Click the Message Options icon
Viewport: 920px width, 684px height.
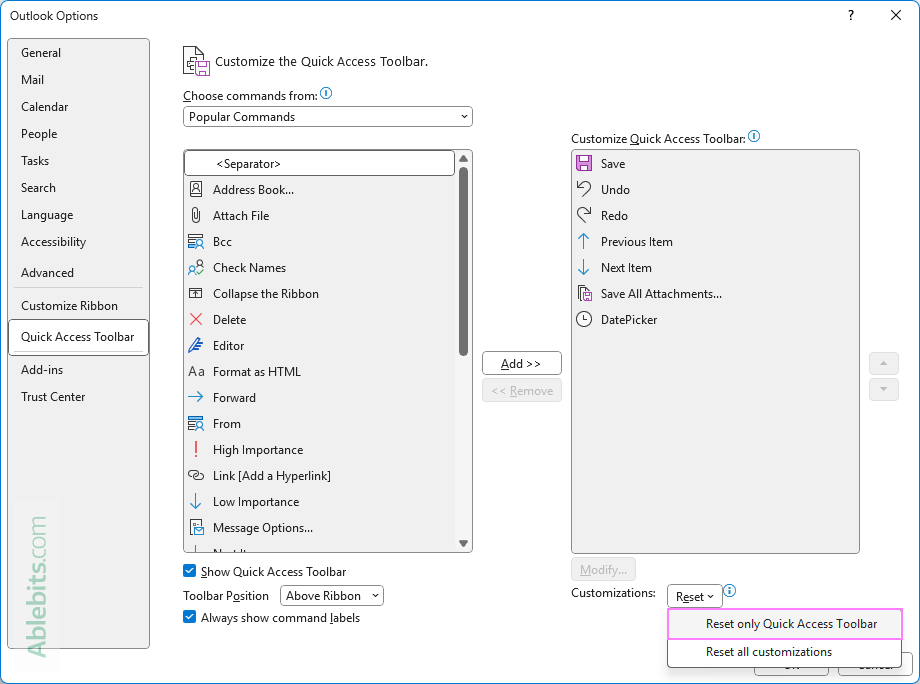pyautogui.click(x=197, y=527)
